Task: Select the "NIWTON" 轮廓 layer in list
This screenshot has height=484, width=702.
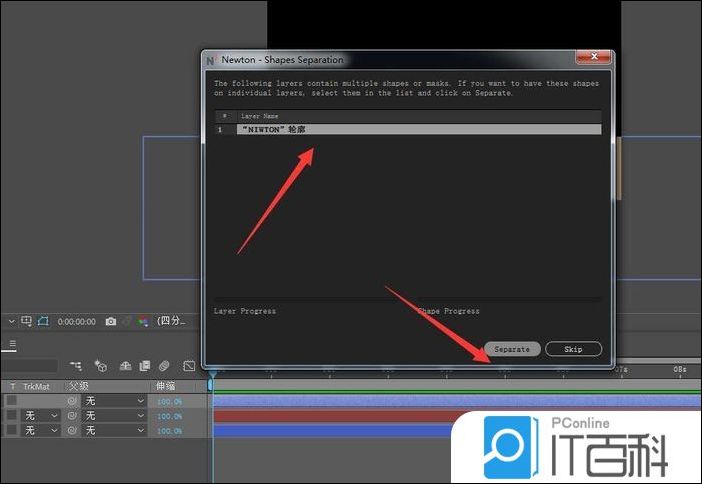Action: (x=419, y=129)
